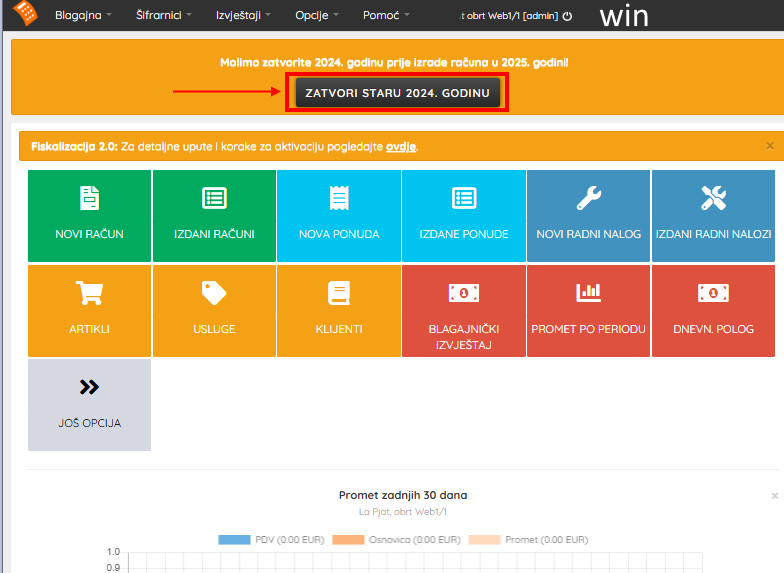784x573 pixels.
Task: Open the Novi radni nalog wrench tile
Action: click(588, 216)
